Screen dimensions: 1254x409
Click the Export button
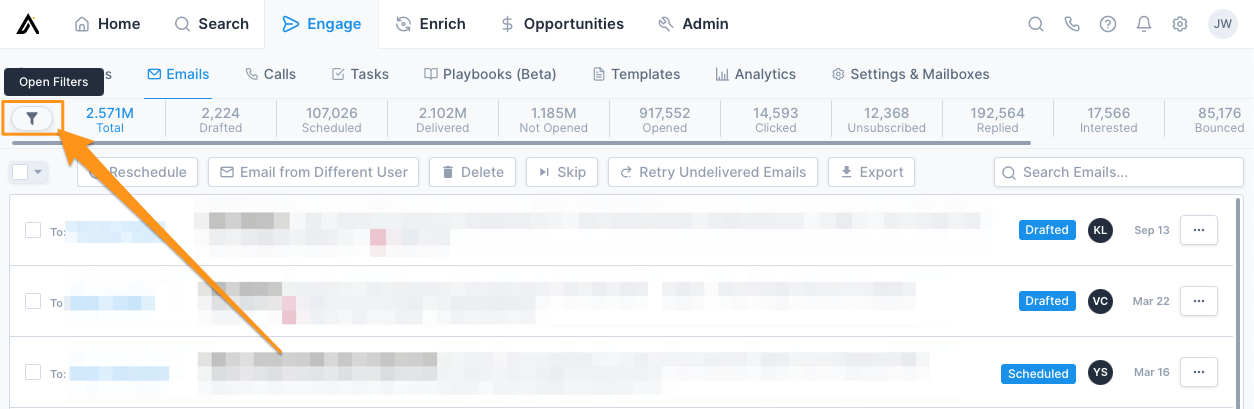871,172
